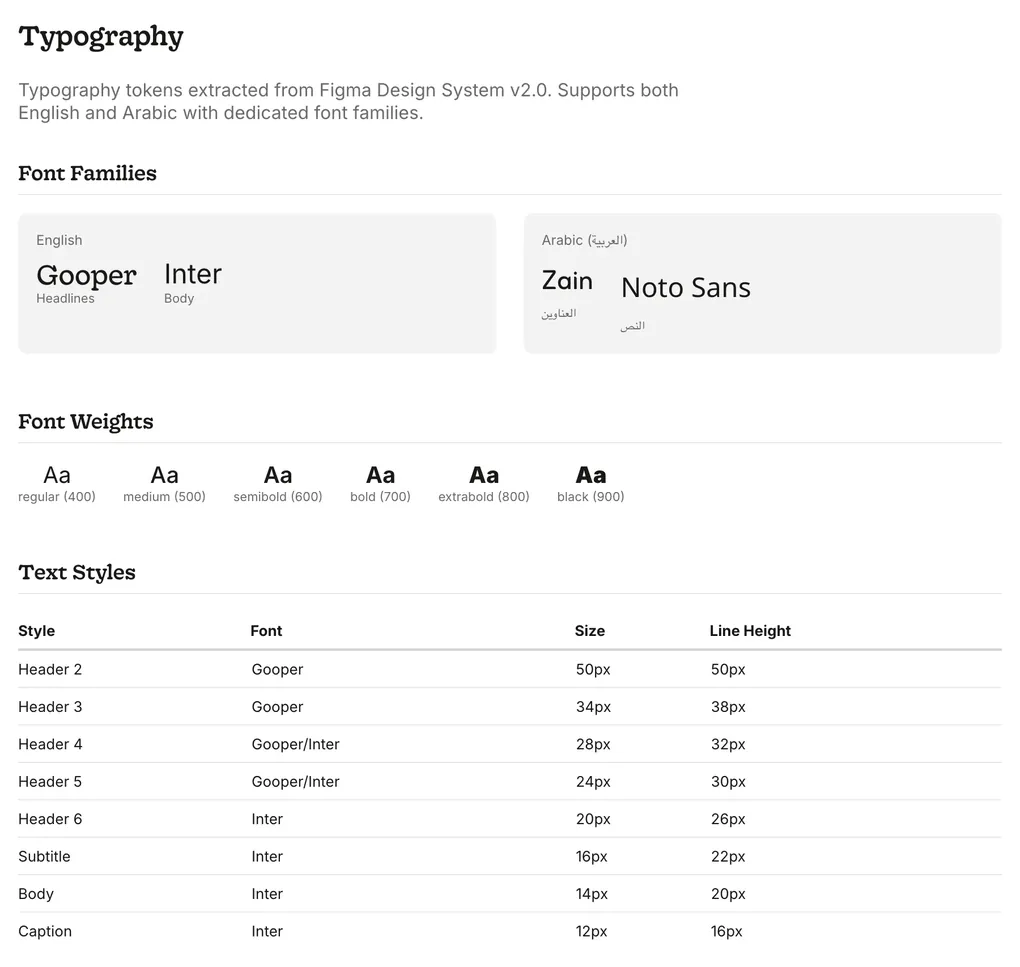Viewport: 1020px width, 967px height.
Task: Select the "Headlines" caption under Gooper
Action: 65,298
